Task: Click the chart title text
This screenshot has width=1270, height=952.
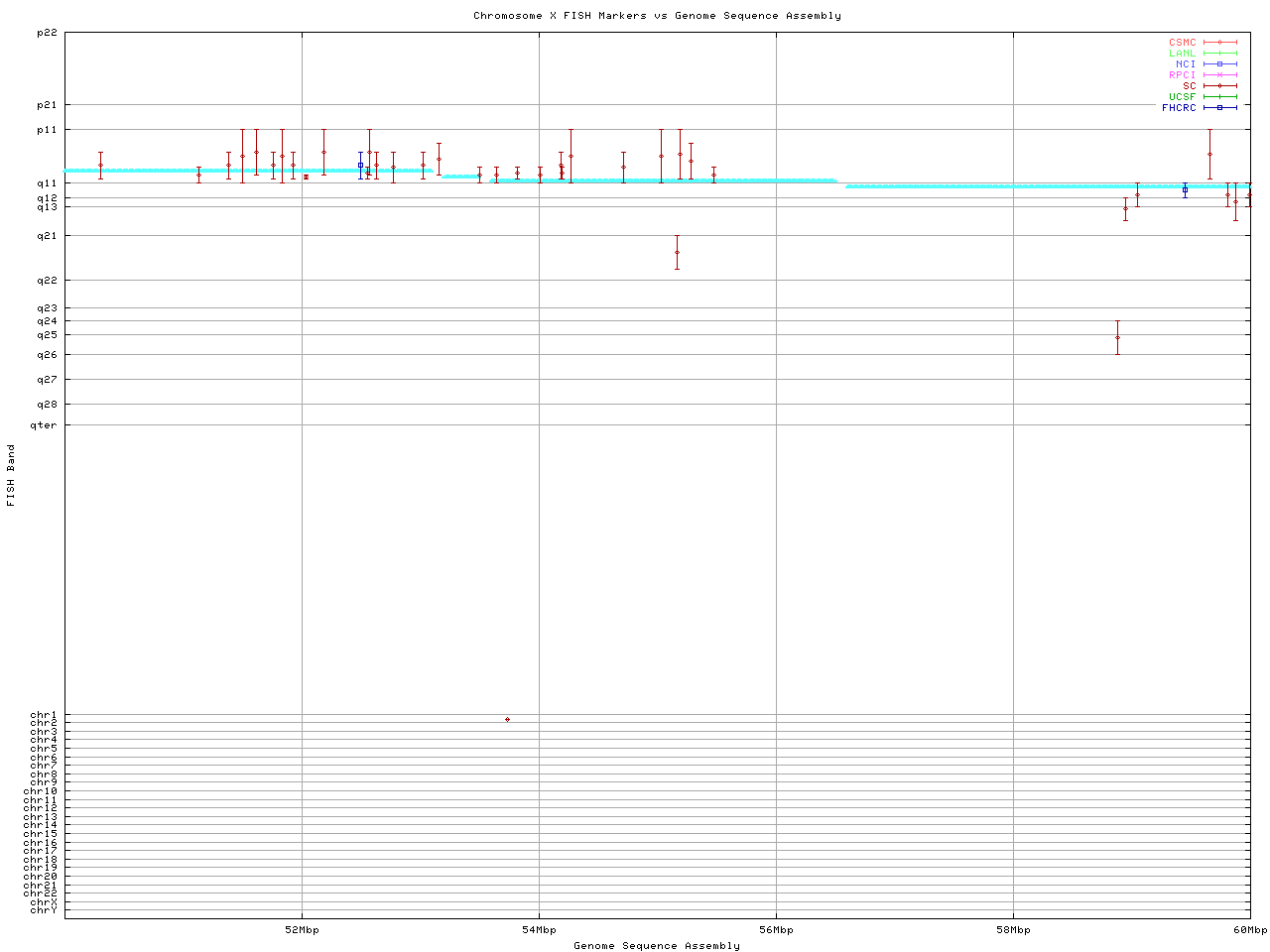Action: (x=657, y=16)
